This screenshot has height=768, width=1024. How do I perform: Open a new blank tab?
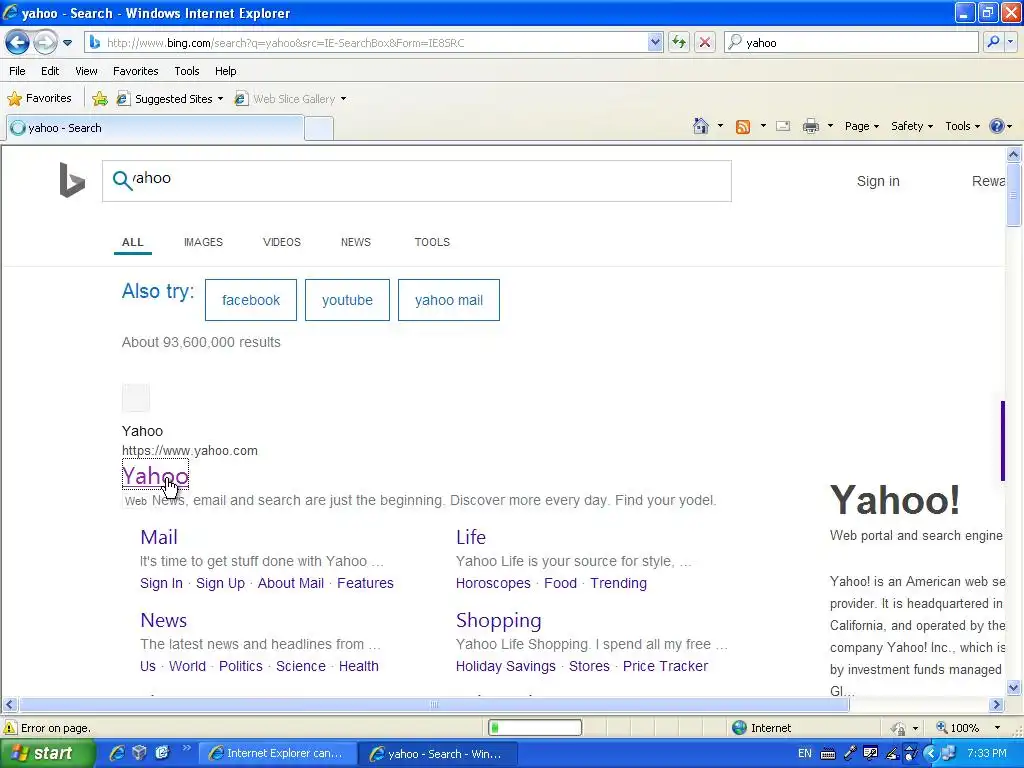pos(319,129)
